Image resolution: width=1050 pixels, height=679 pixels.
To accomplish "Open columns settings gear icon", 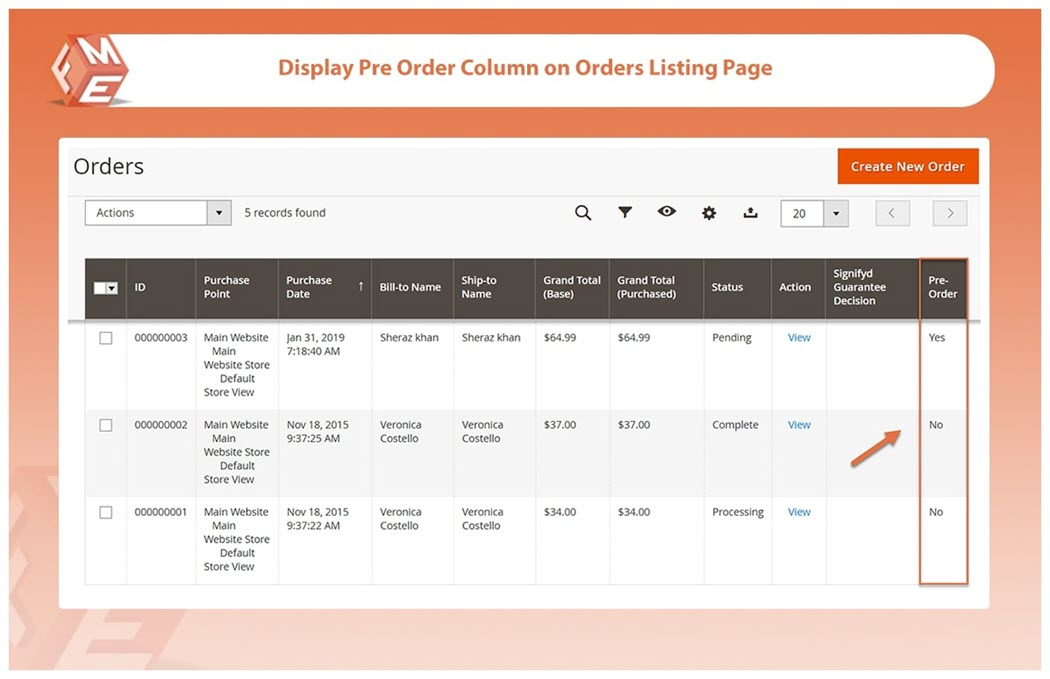I will [709, 213].
